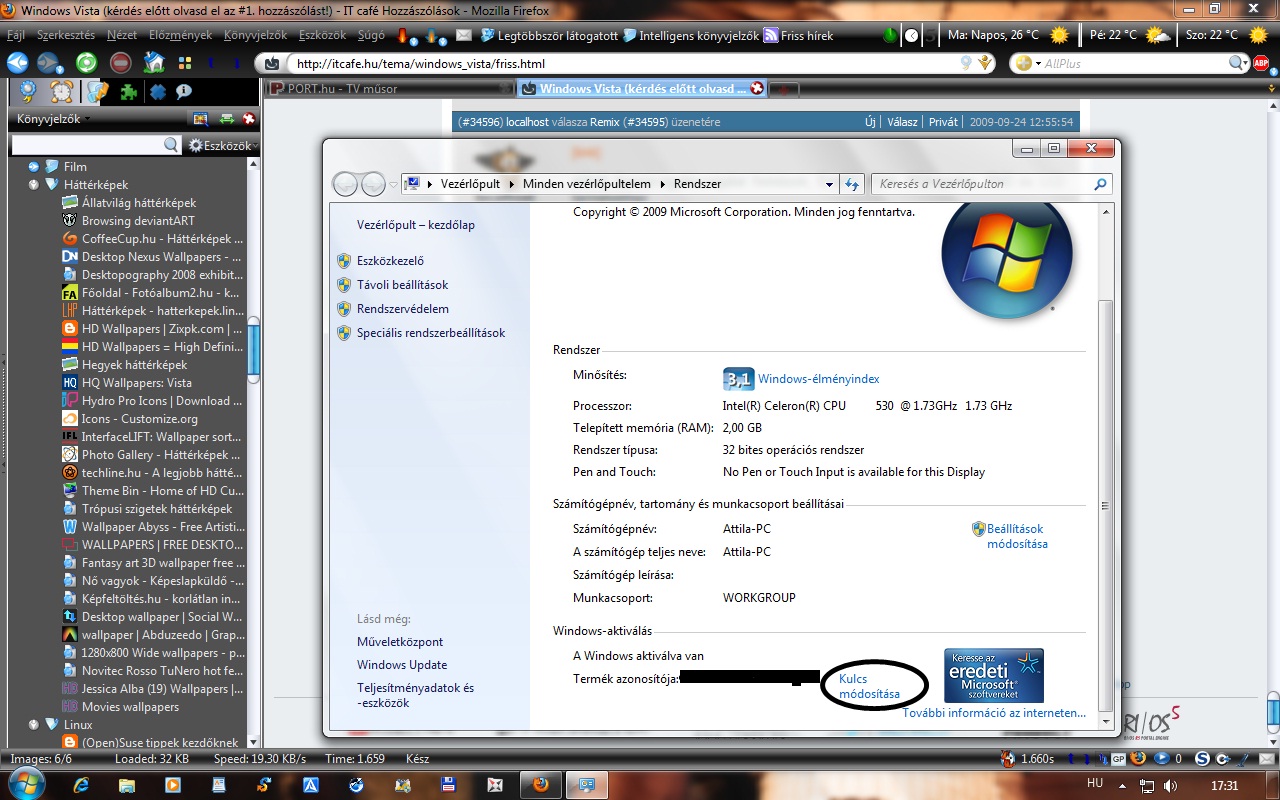Open Browsing deviantART bookmark

tap(138, 221)
